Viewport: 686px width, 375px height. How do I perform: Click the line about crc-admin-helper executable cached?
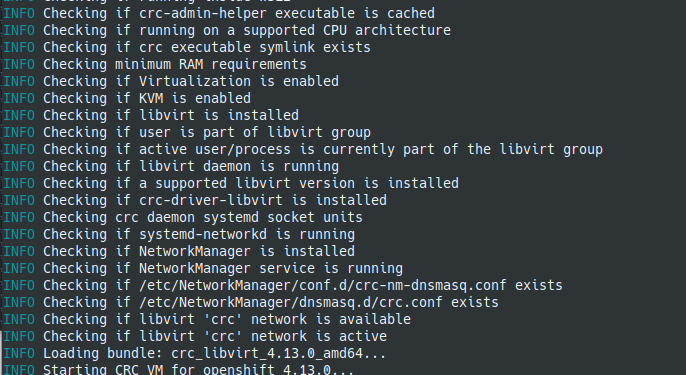(219, 14)
